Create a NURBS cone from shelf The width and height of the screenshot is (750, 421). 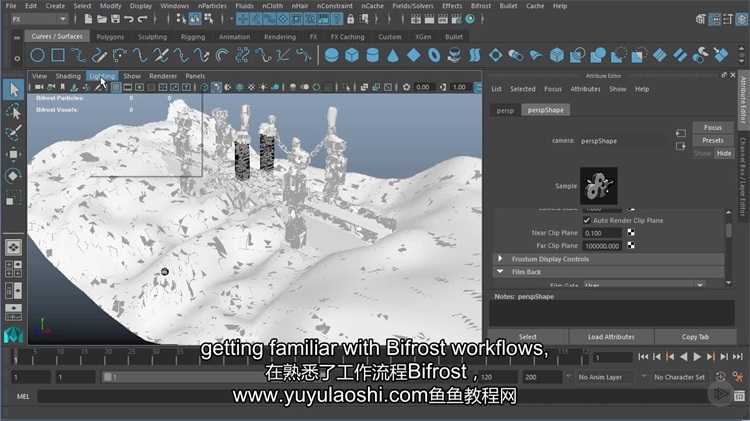click(393, 55)
